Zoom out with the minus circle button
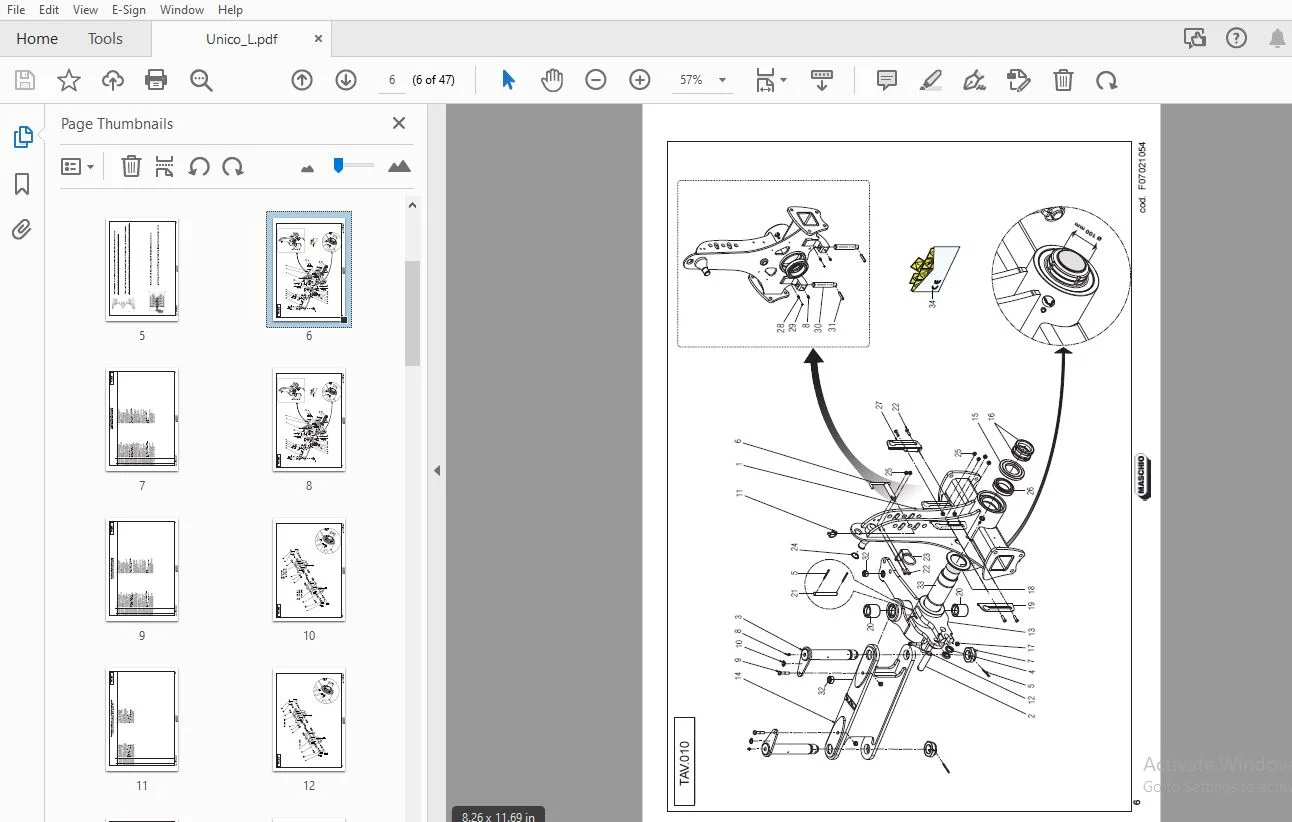 (596, 80)
